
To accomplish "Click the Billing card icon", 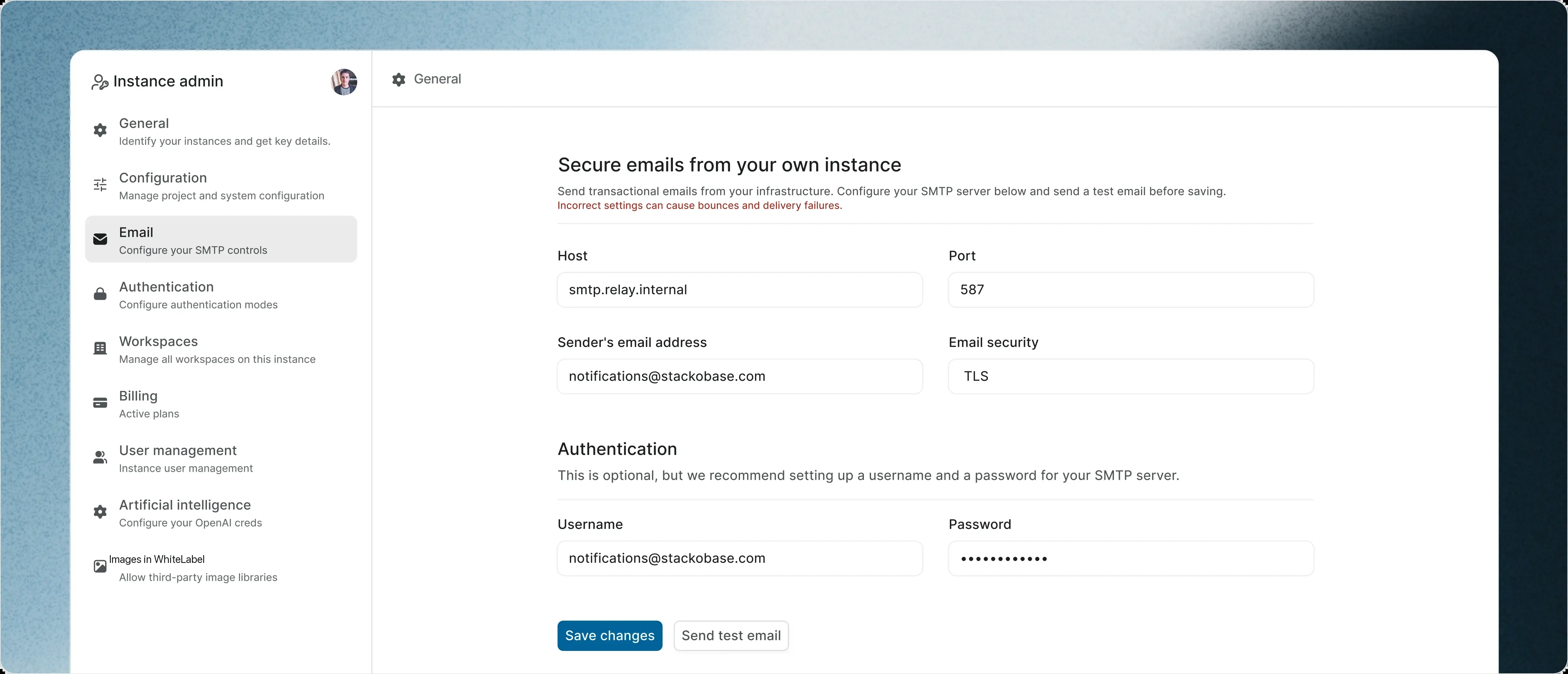I will click(100, 403).
